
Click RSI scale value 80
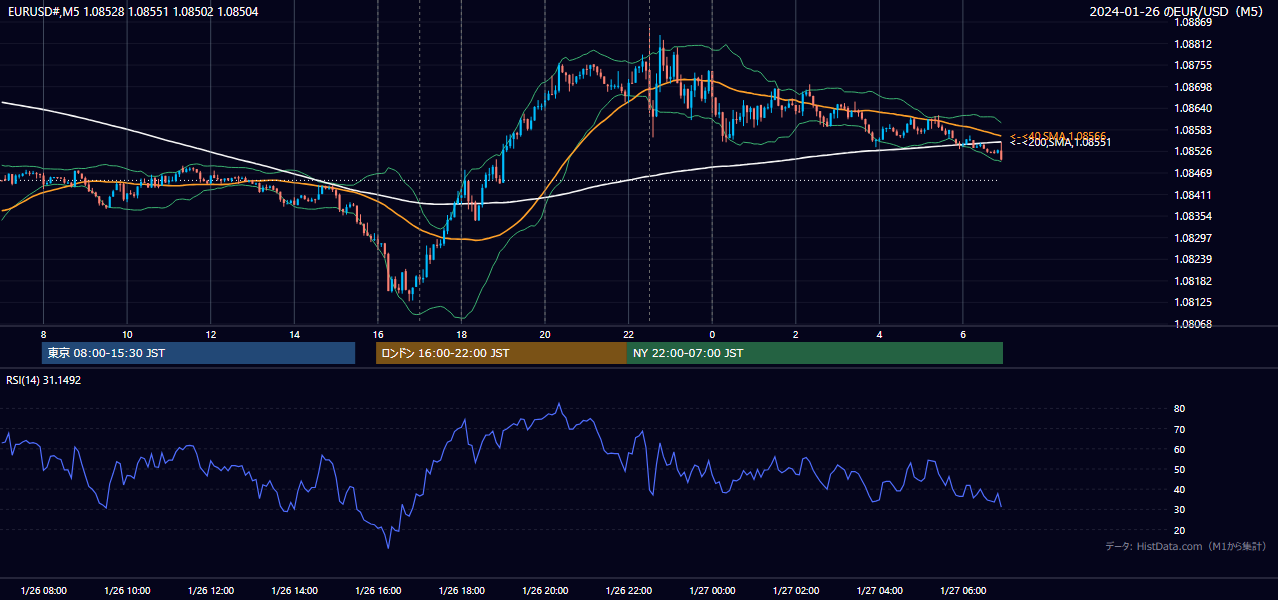coord(1180,409)
